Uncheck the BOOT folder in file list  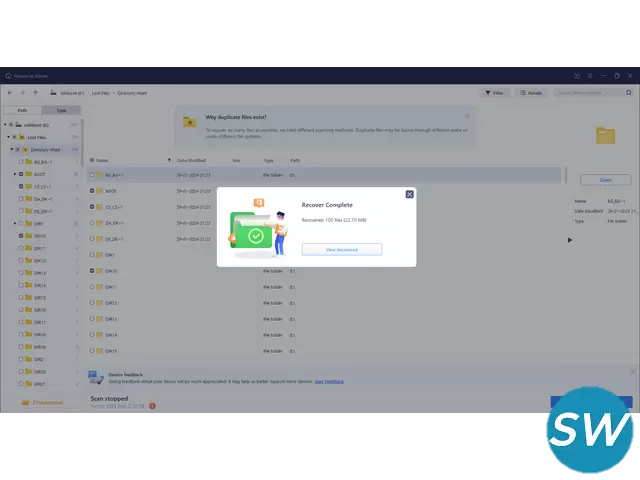point(91,191)
